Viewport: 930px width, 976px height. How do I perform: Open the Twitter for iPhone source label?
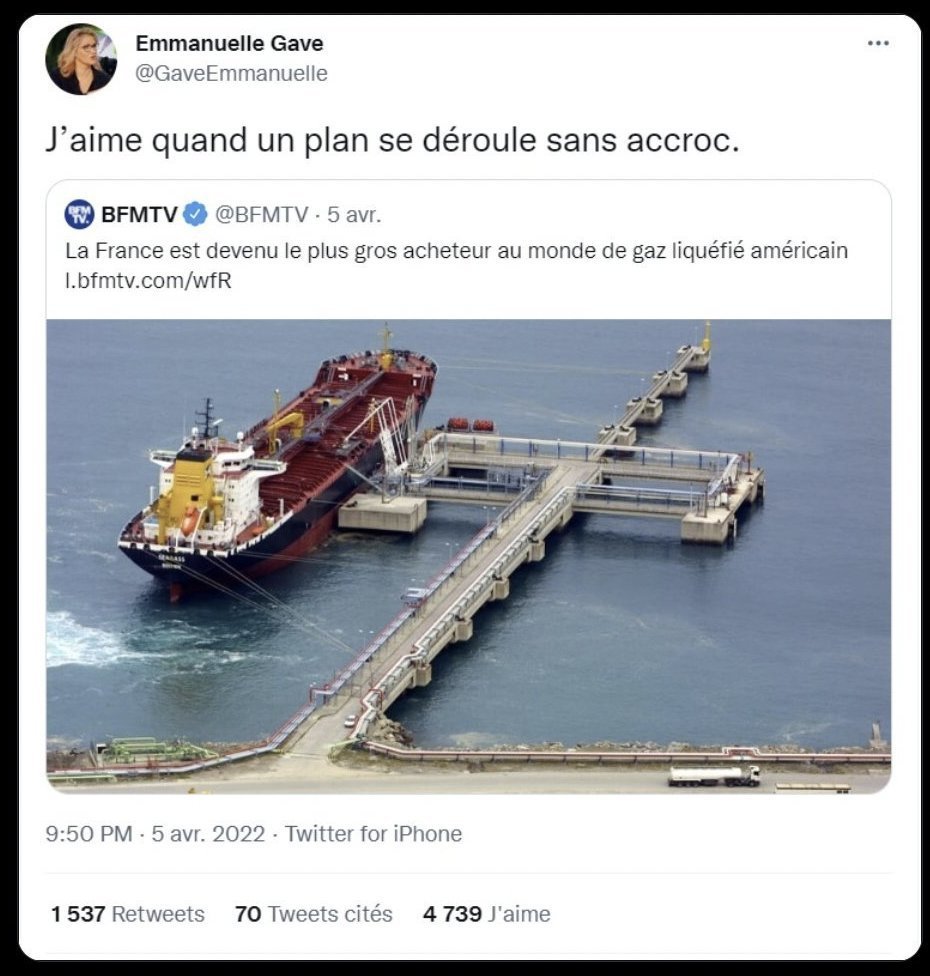tap(373, 833)
